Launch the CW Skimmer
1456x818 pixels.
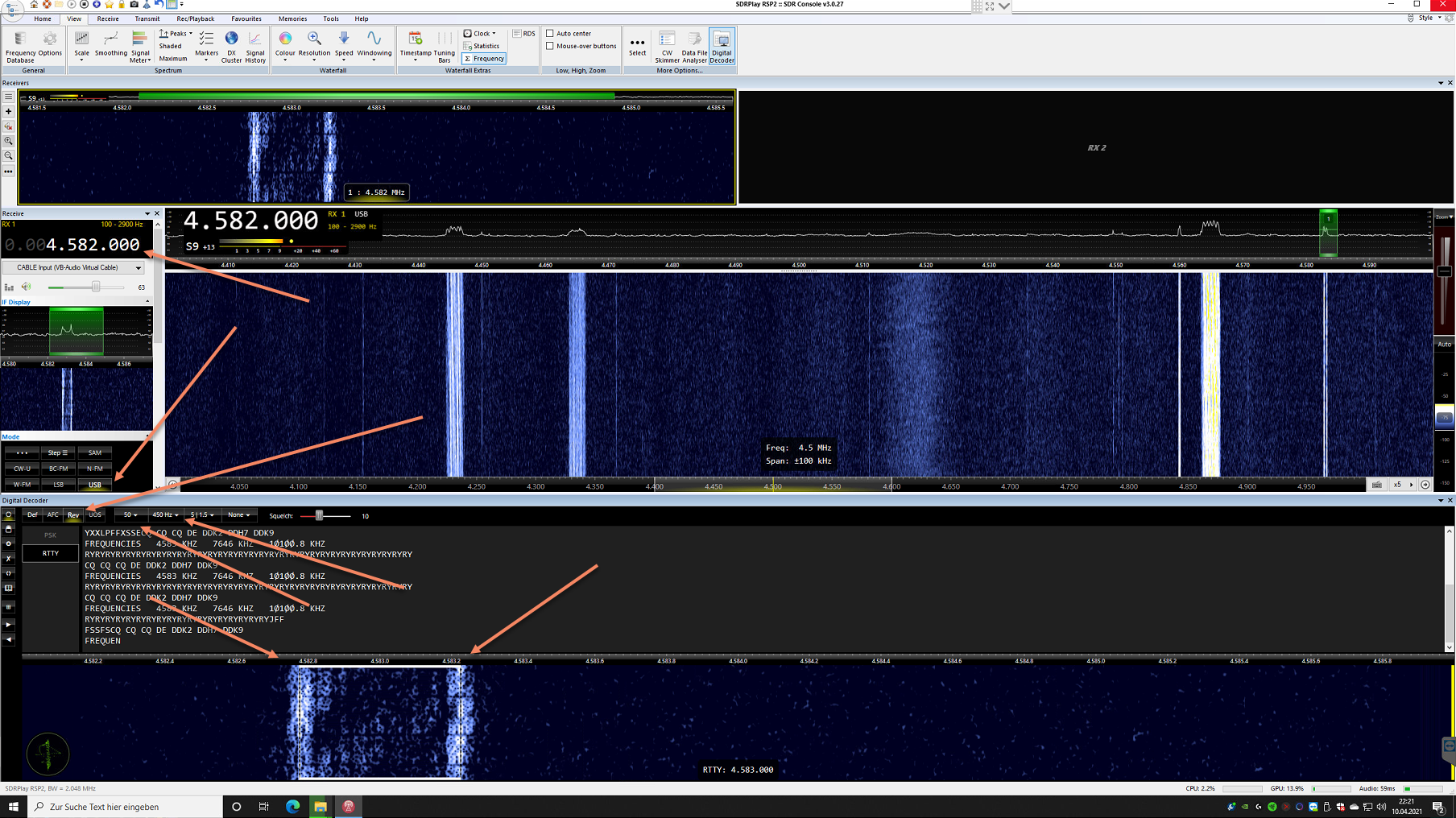tap(667, 47)
